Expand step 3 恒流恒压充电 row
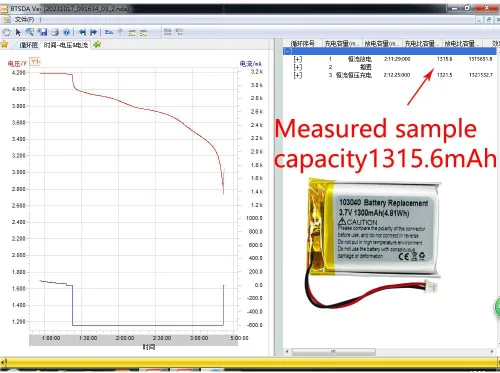Screen dimensions: 500x373 coord(298,75)
